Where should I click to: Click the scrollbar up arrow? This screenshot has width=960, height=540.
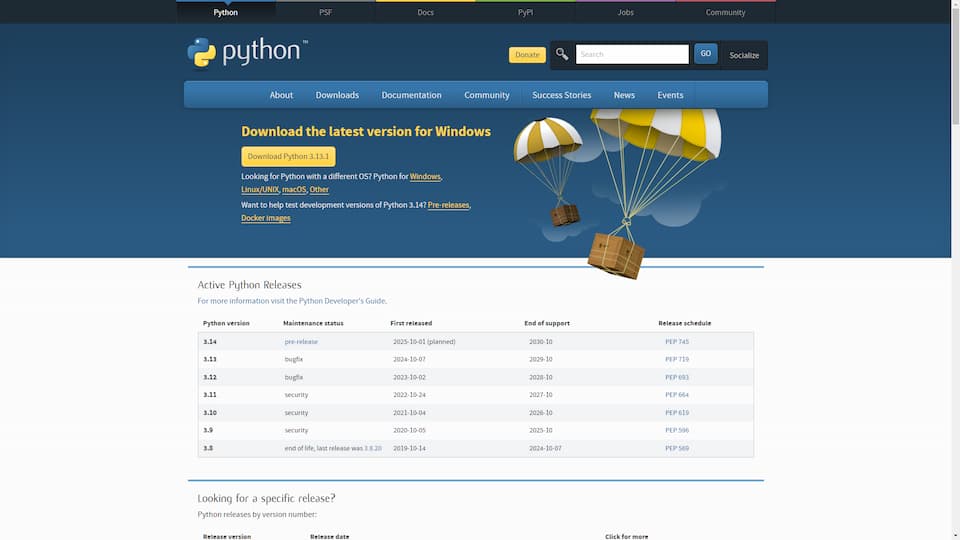pos(956,4)
